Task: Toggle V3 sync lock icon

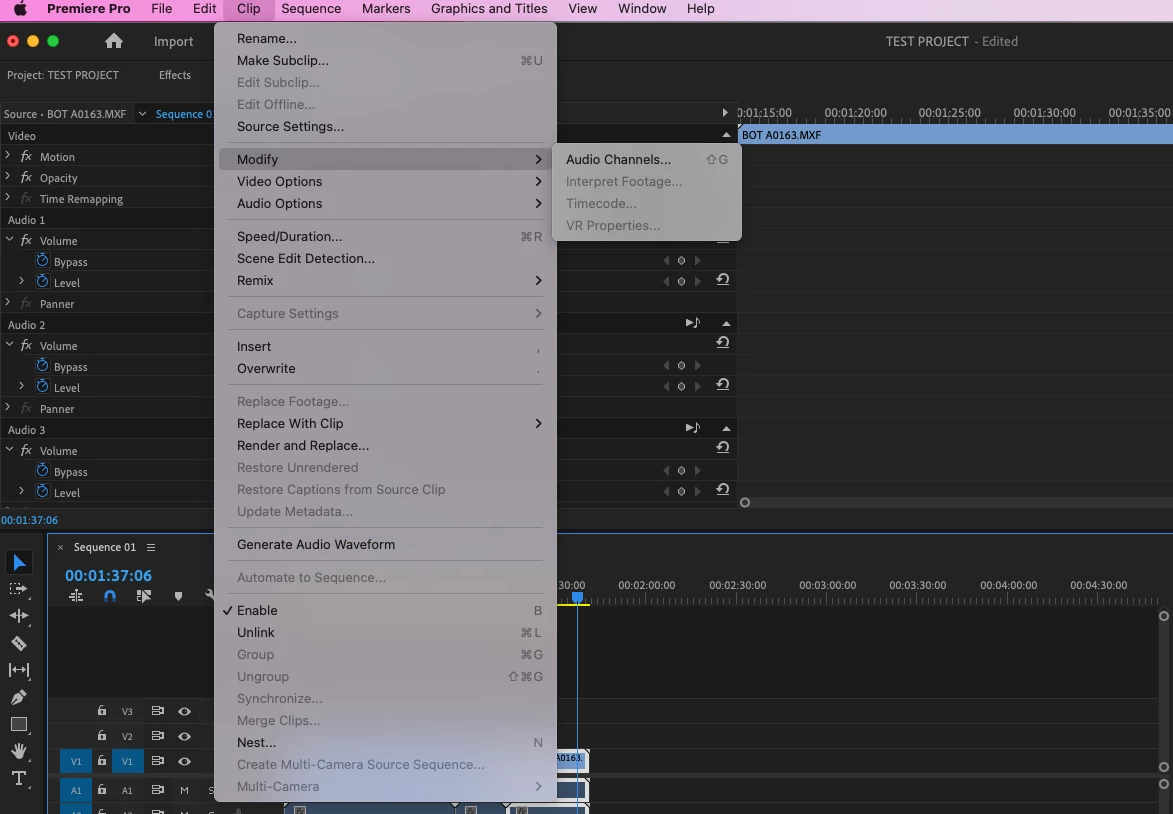Action: click(157, 711)
